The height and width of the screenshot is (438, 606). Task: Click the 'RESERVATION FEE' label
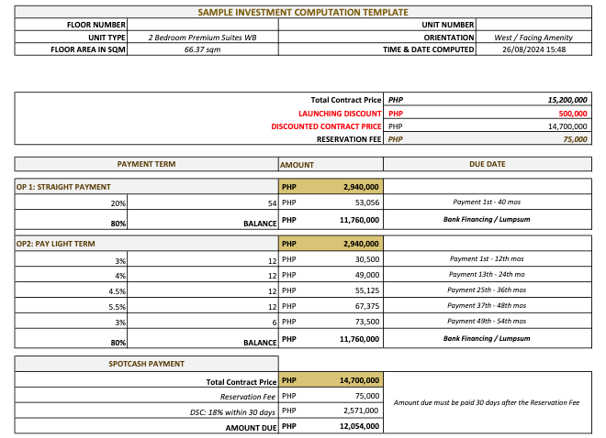349,139
